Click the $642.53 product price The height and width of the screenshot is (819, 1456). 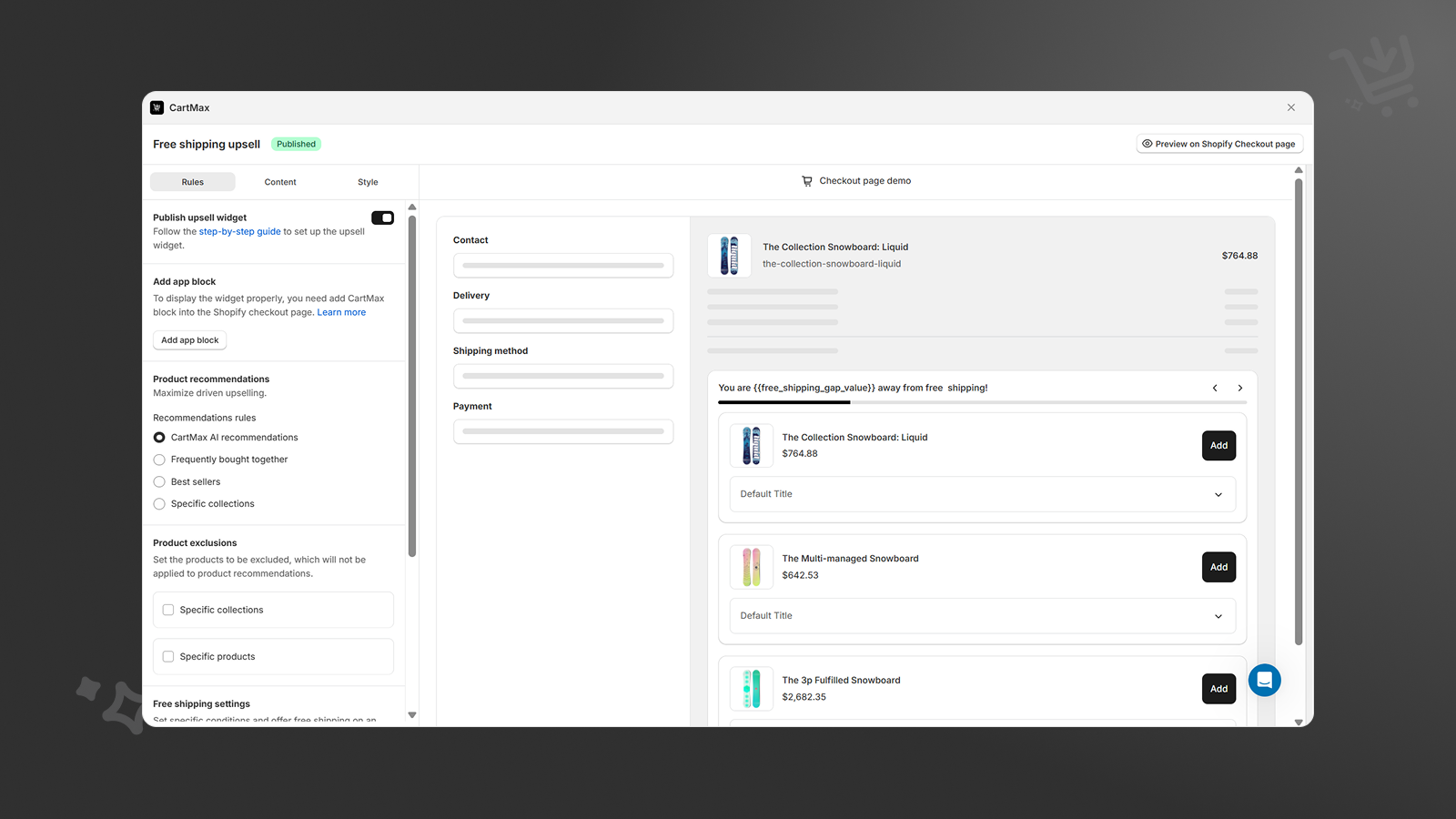pos(801,575)
